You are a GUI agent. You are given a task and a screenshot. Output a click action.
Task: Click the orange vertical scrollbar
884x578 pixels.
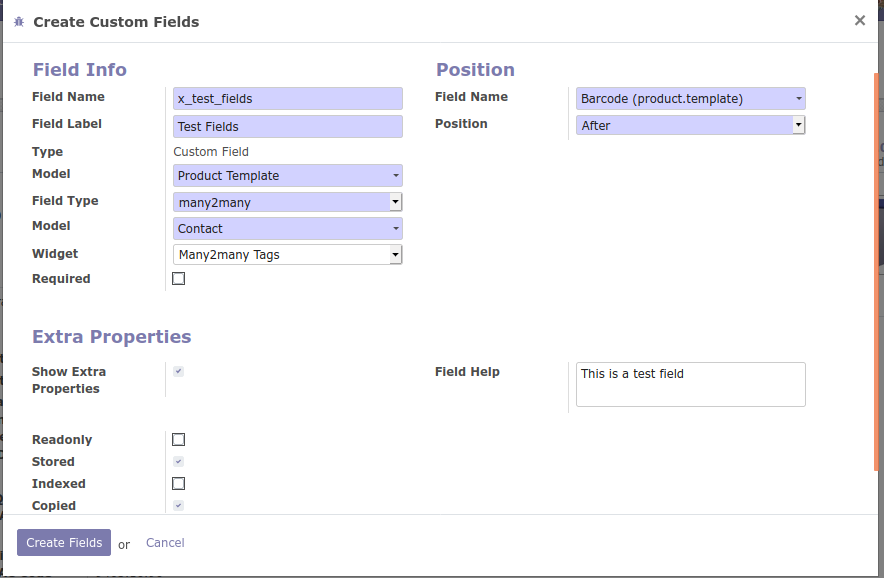(x=876, y=270)
